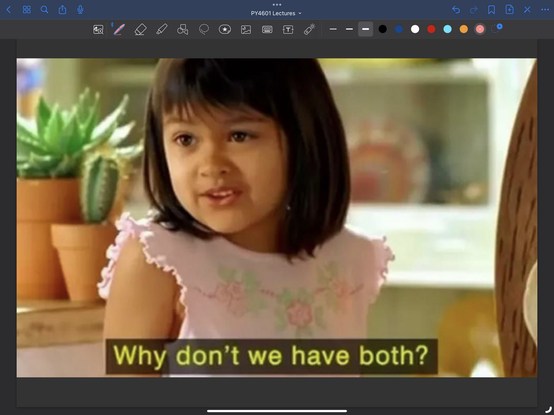554x415 pixels.
Task: Choose the Image insert tool
Action: (246, 29)
